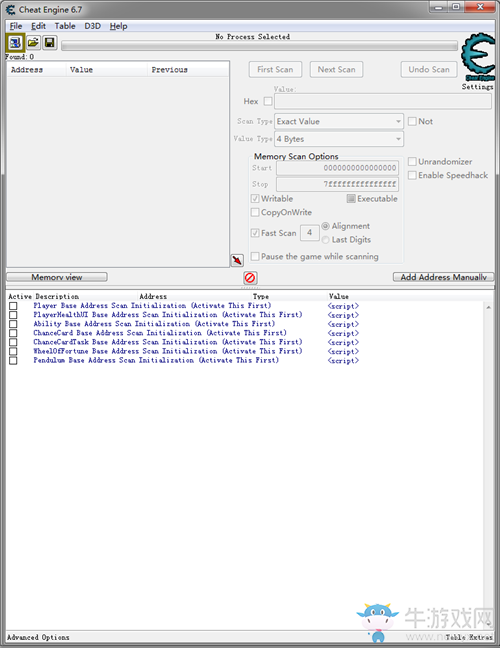Tick the Pendulum Base Address Scan checkbox

[13, 360]
